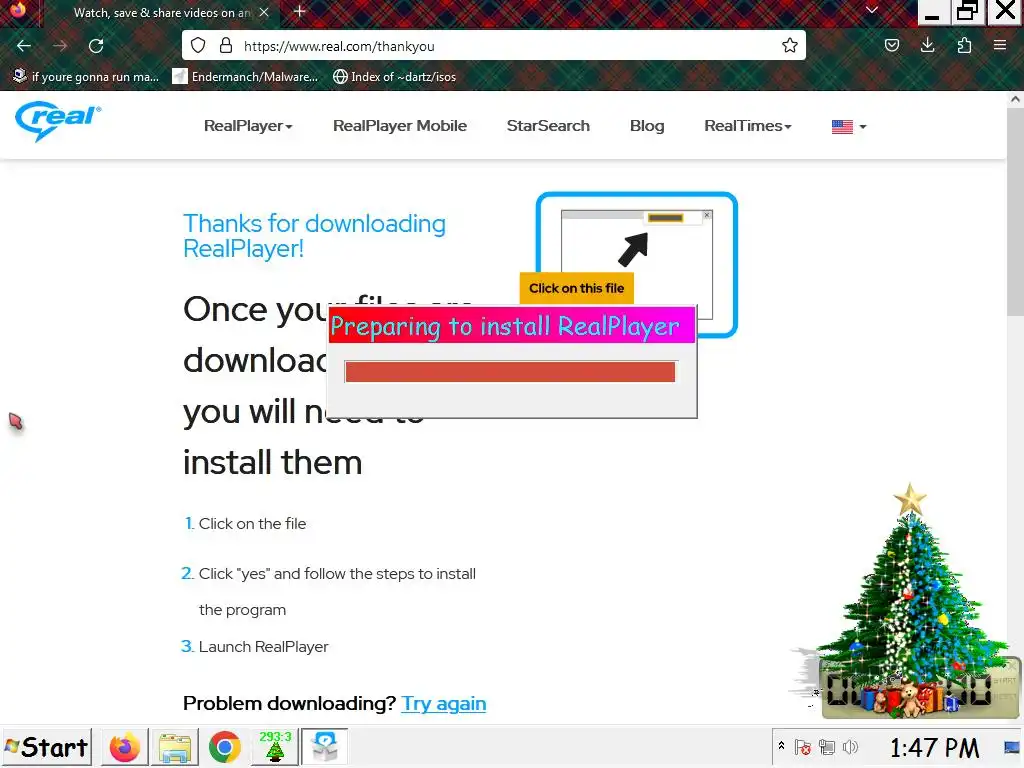This screenshot has height=768, width=1024.
Task: Click the yellow 'Click on this file' label
Action: tap(577, 288)
